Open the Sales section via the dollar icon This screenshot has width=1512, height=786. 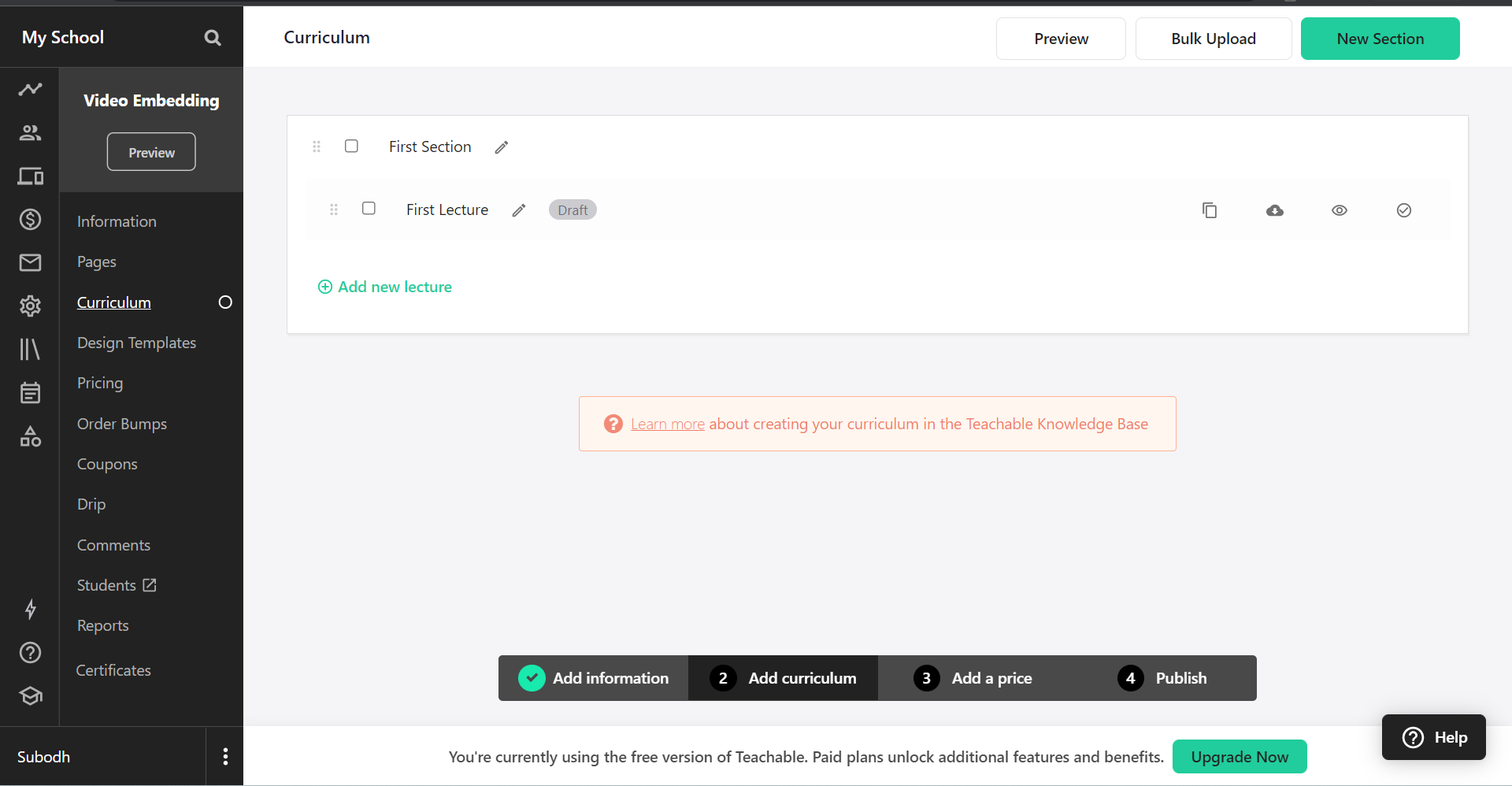point(29,219)
